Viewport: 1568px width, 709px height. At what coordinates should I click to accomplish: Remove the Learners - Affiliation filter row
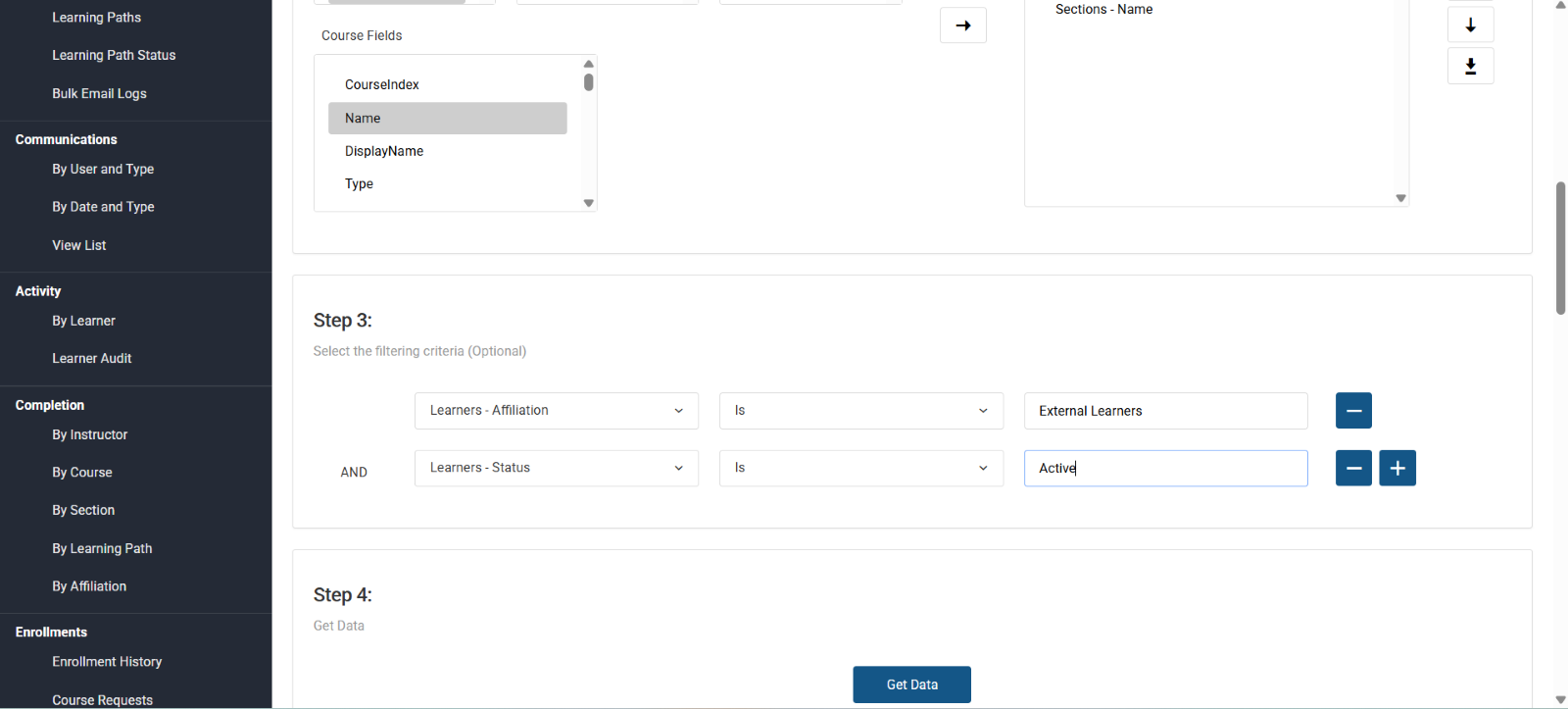tap(1352, 411)
